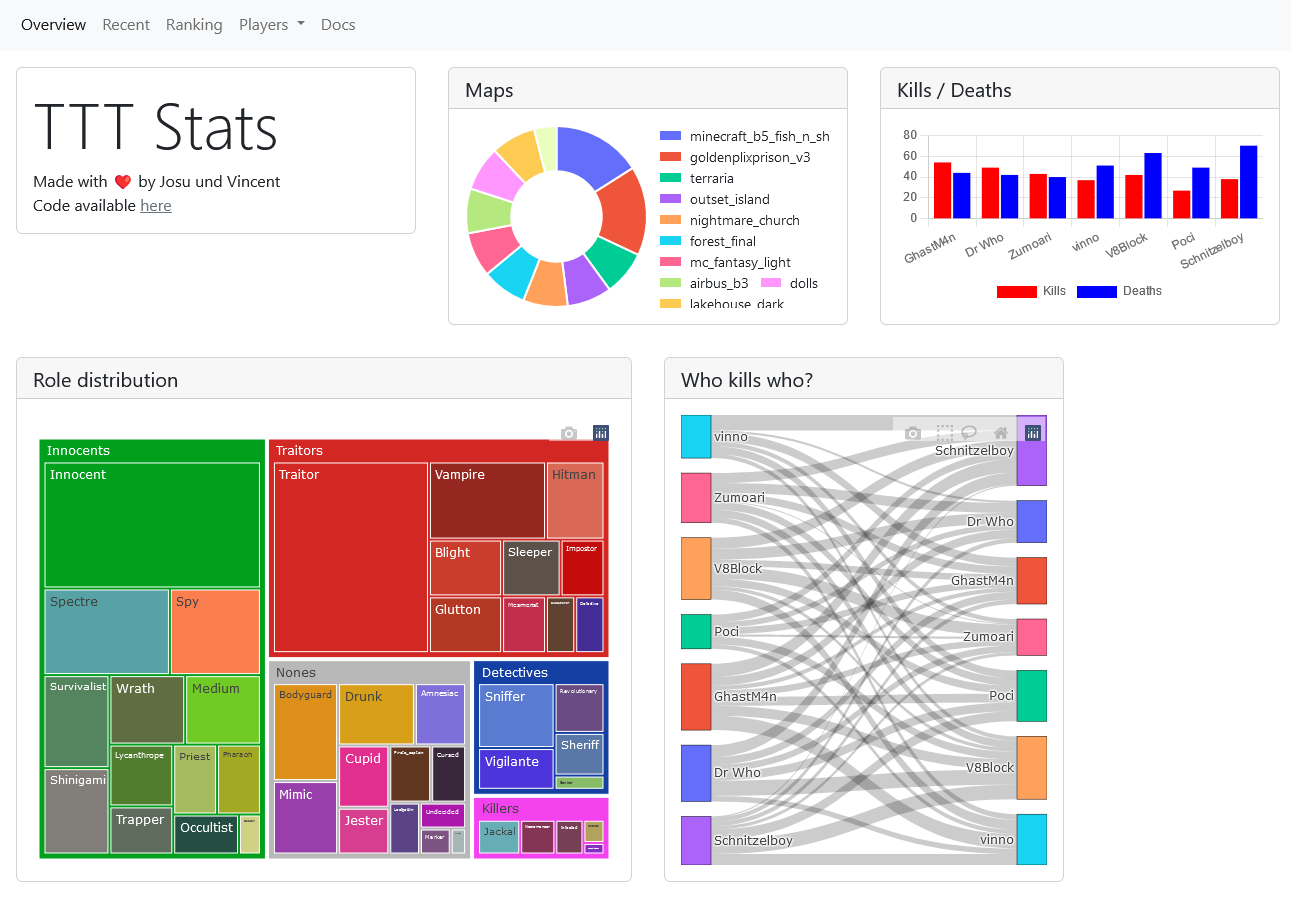Image resolution: width=1291 pixels, height=910 pixels.
Task: Click the Sniffer role tile
Action: pyautogui.click(x=516, y=715)
